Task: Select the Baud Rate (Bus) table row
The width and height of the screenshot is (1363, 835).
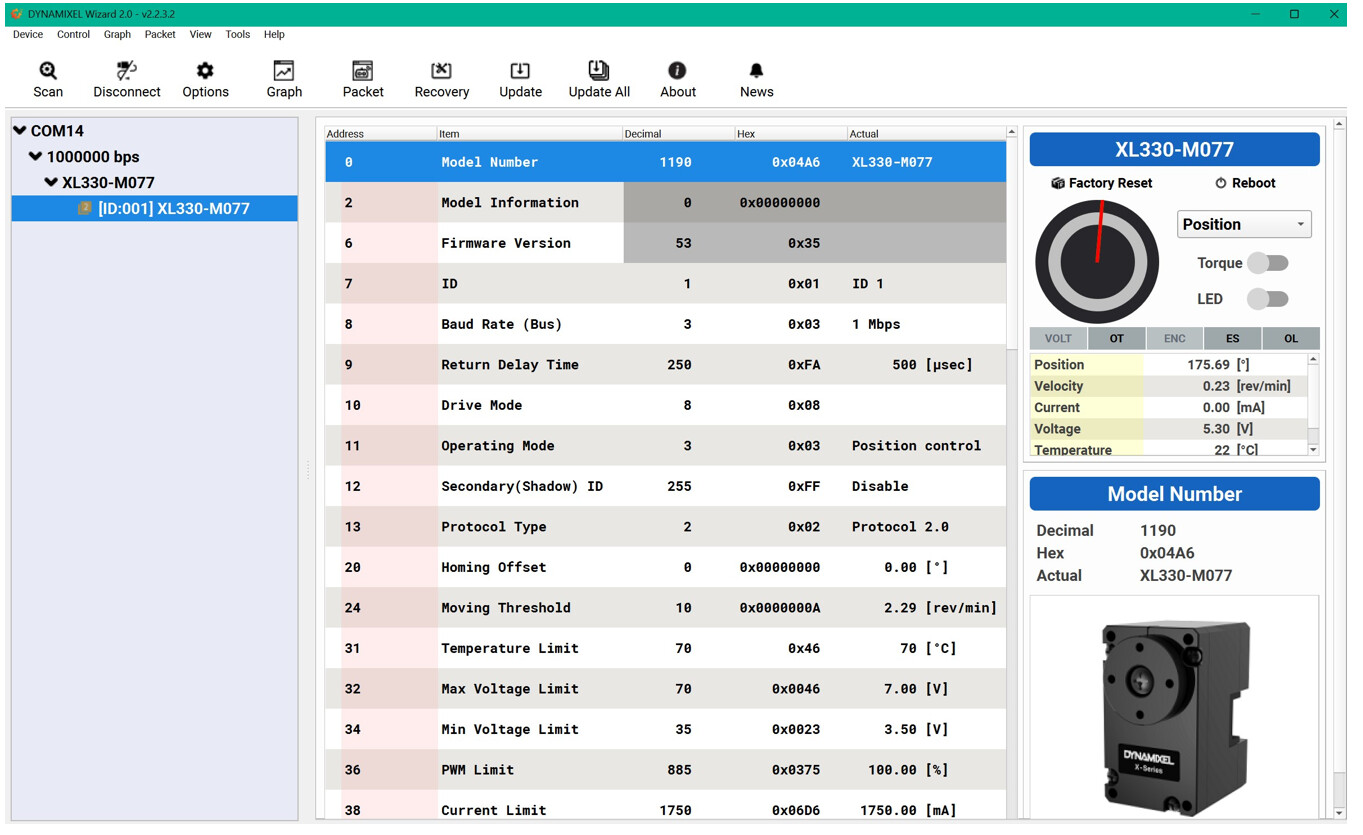Action: tap(665, 324)
